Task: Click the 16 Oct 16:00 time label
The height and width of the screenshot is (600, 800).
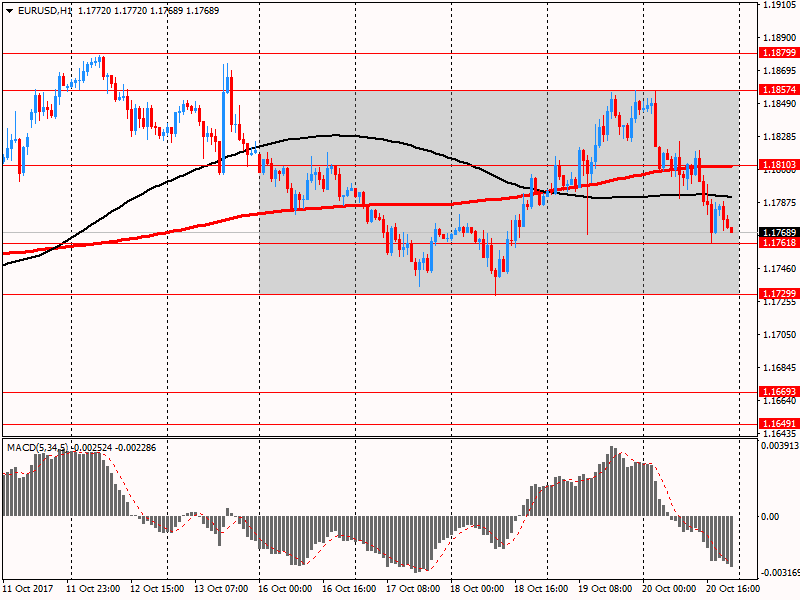Action: pos(349,589)
